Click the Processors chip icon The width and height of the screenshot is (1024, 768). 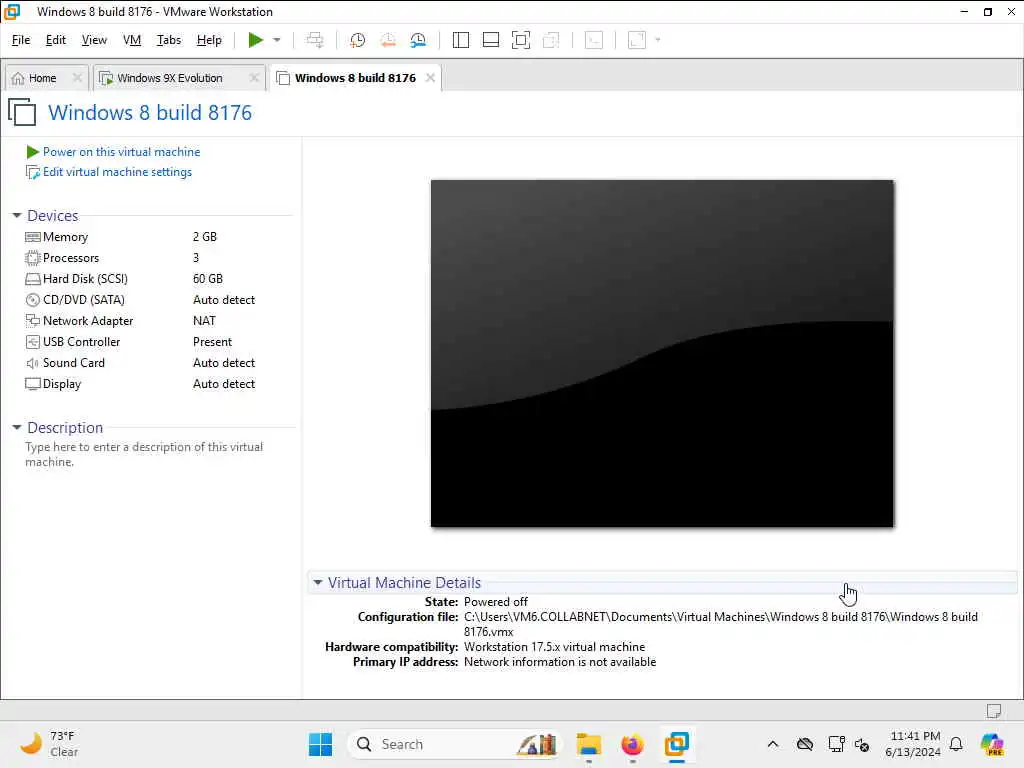tap(33, 257)
